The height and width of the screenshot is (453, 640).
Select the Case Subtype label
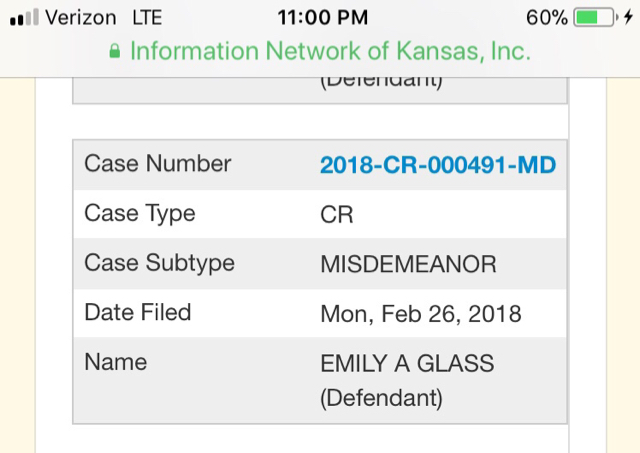(160, 264)
